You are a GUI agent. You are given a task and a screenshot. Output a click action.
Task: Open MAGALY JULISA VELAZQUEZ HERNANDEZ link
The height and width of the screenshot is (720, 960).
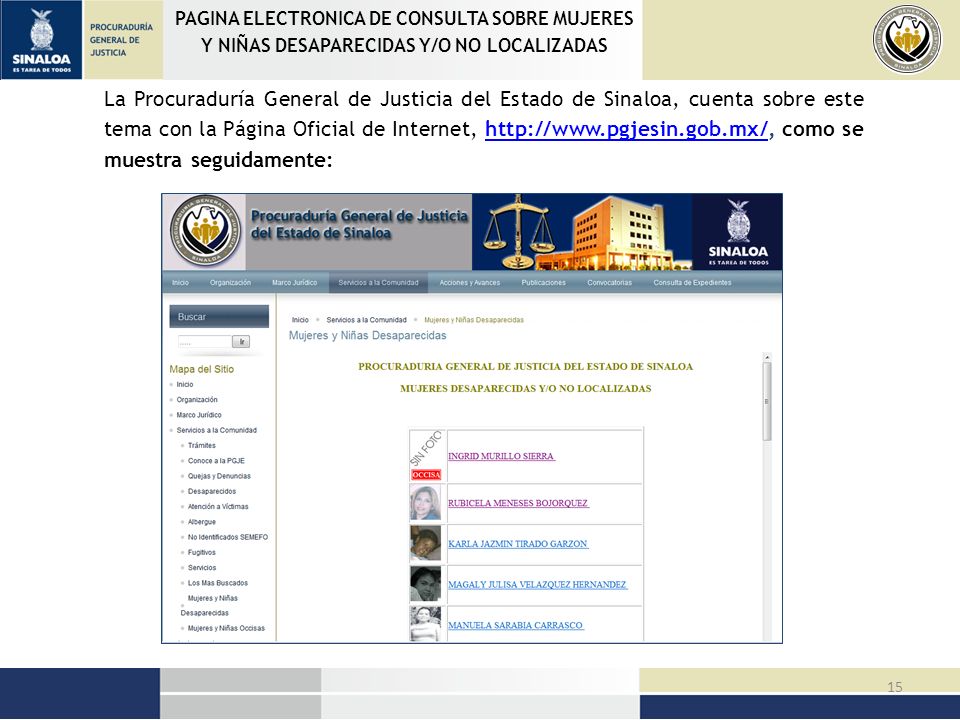[x=538, y=585]
